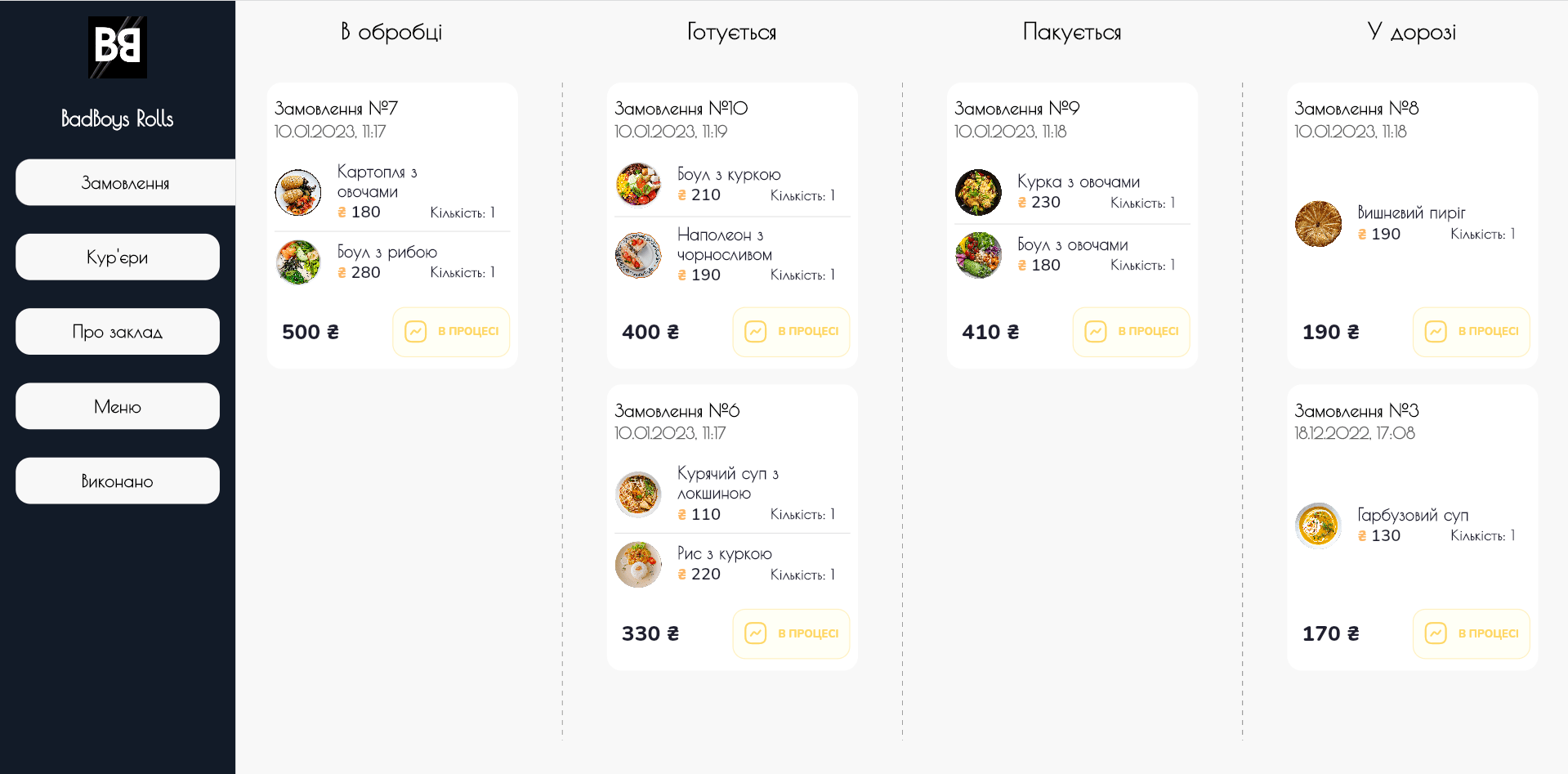Click the status icon on order №7
Image resolution: width=1568 pixels, height=774 pixels.
point(416,332)
